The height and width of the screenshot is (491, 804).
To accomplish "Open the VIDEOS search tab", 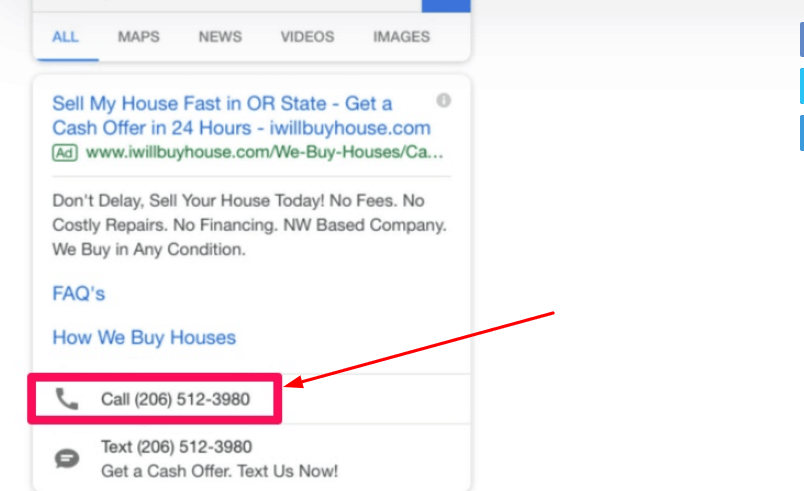I will tap(307, 37).
